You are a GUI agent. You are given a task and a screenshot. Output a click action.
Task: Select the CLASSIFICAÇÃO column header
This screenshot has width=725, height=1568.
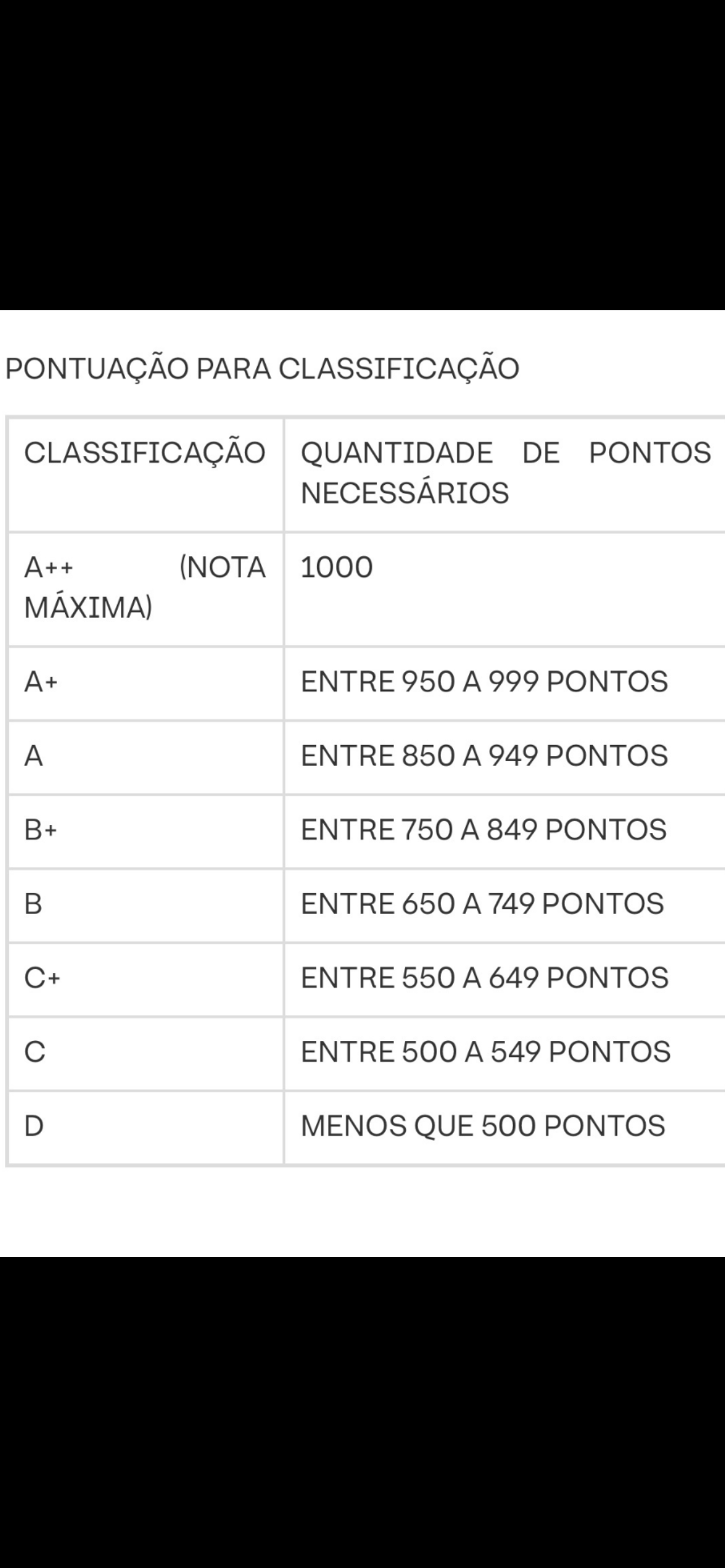coord(144,453)
